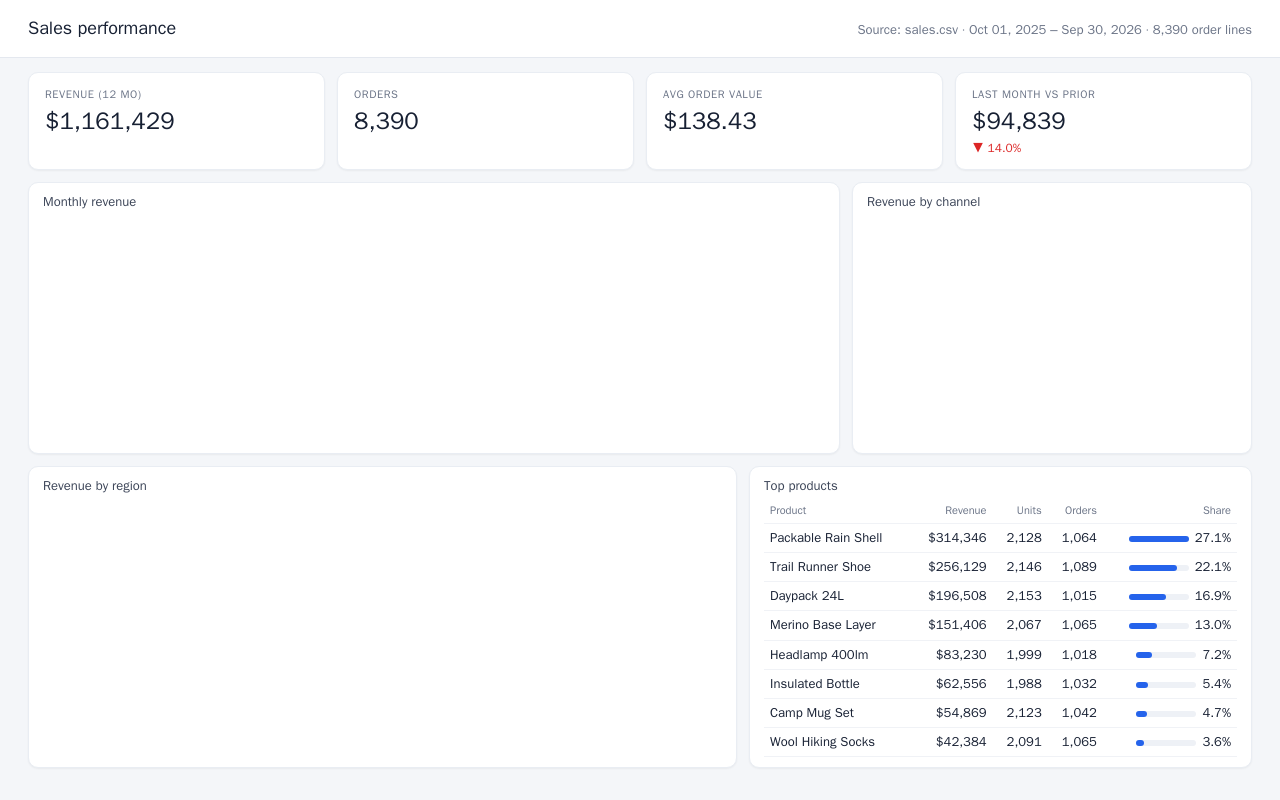Click the $256,129 revenue cell
Screen dimensions: 1280x800
tap(957, 567)
